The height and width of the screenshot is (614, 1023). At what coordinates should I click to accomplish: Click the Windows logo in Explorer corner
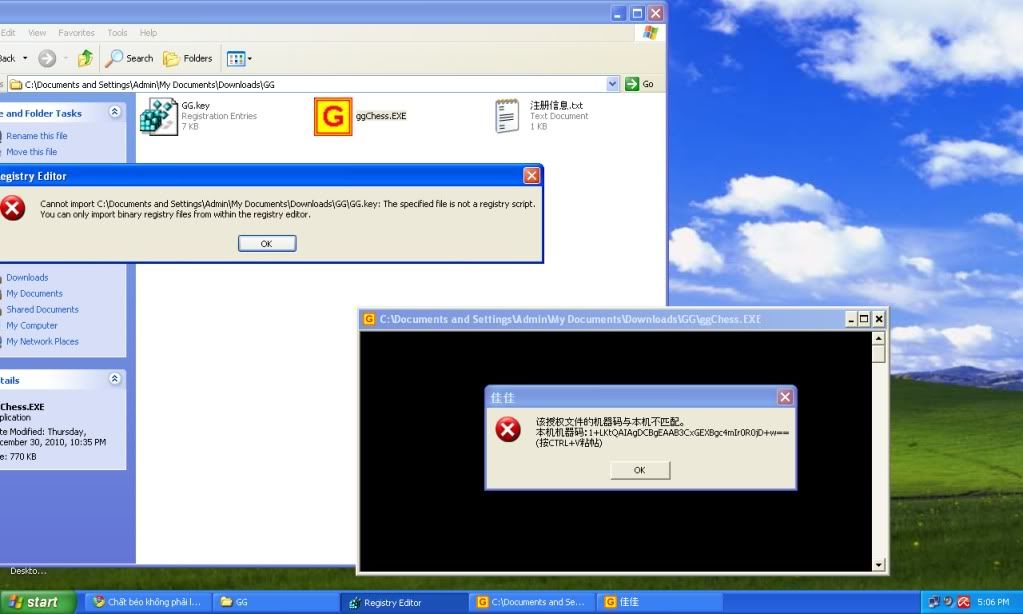click(x=650, y=33)
